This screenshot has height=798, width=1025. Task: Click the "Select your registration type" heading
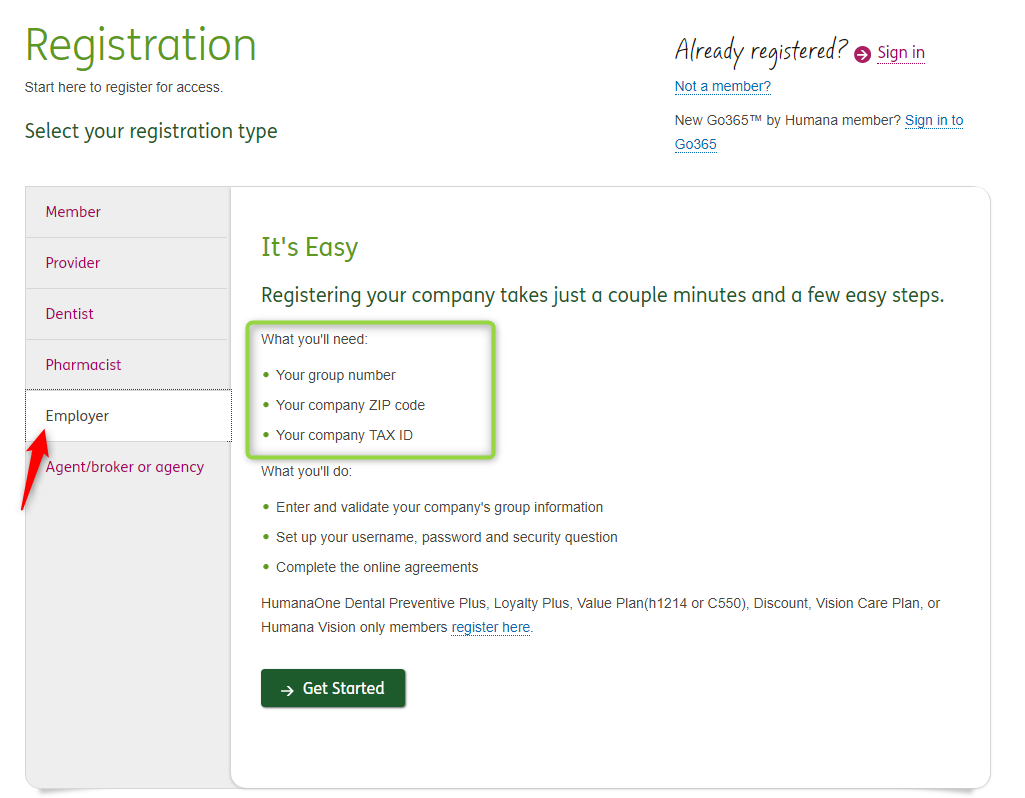tap(151, 131)
